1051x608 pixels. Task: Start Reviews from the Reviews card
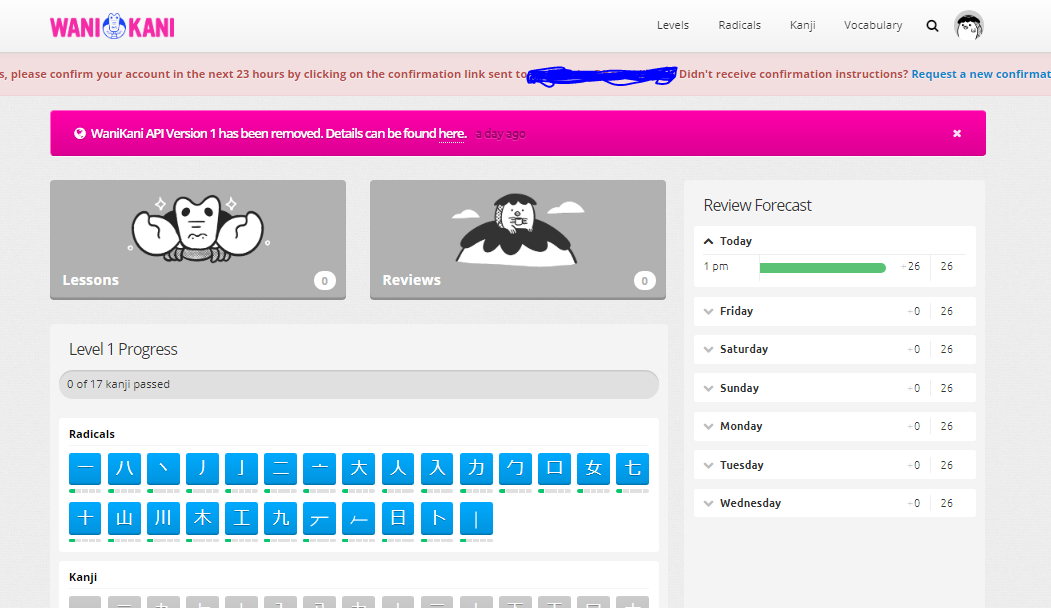point(517,239)
